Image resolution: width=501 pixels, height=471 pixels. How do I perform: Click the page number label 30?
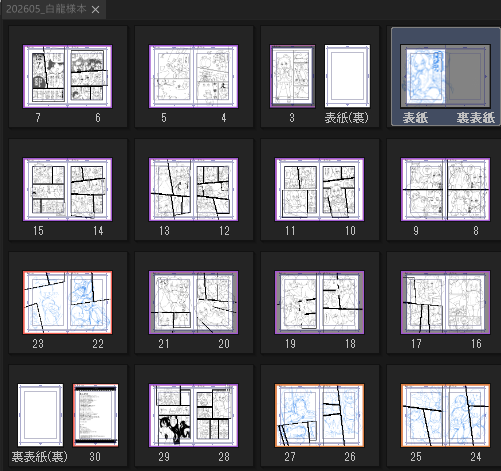click(95, 457)
